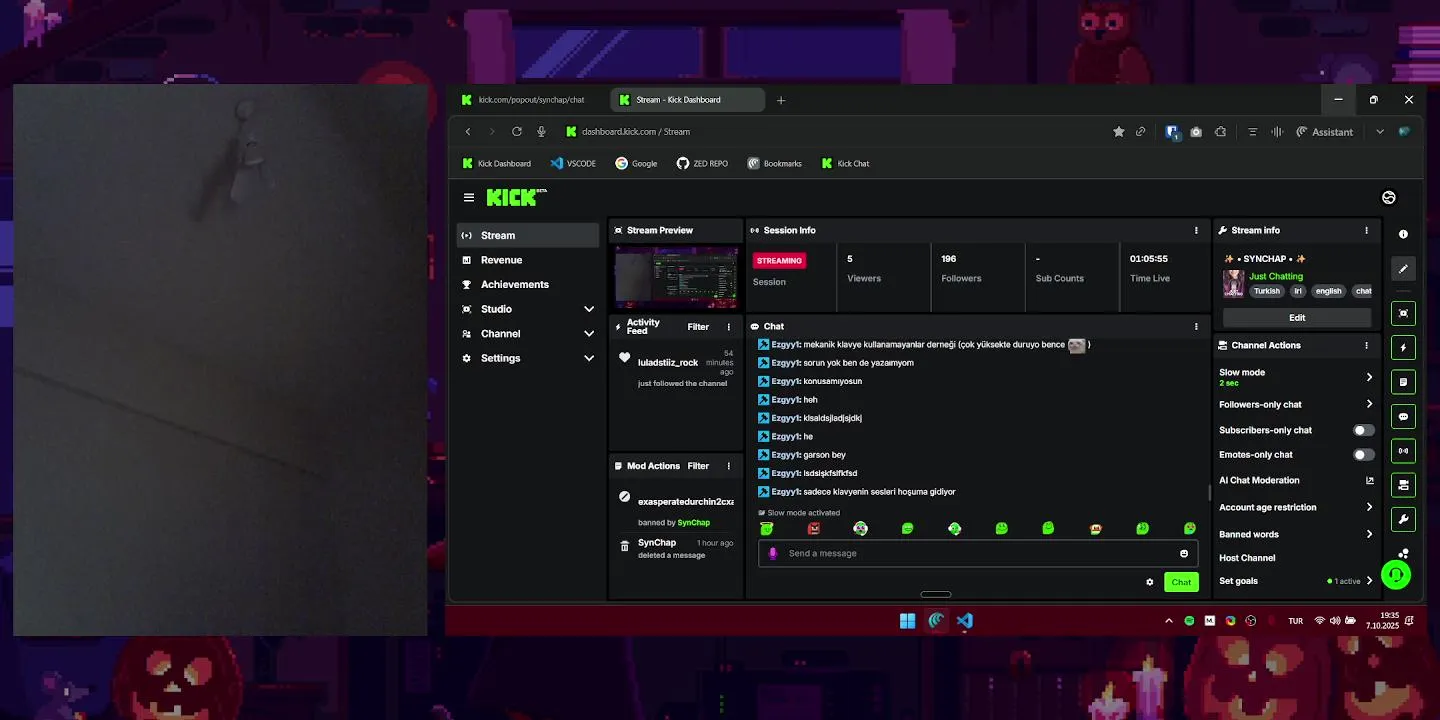Click the browser voice microphone icon
Viewport: 1440px width, 720px height.
541,132
